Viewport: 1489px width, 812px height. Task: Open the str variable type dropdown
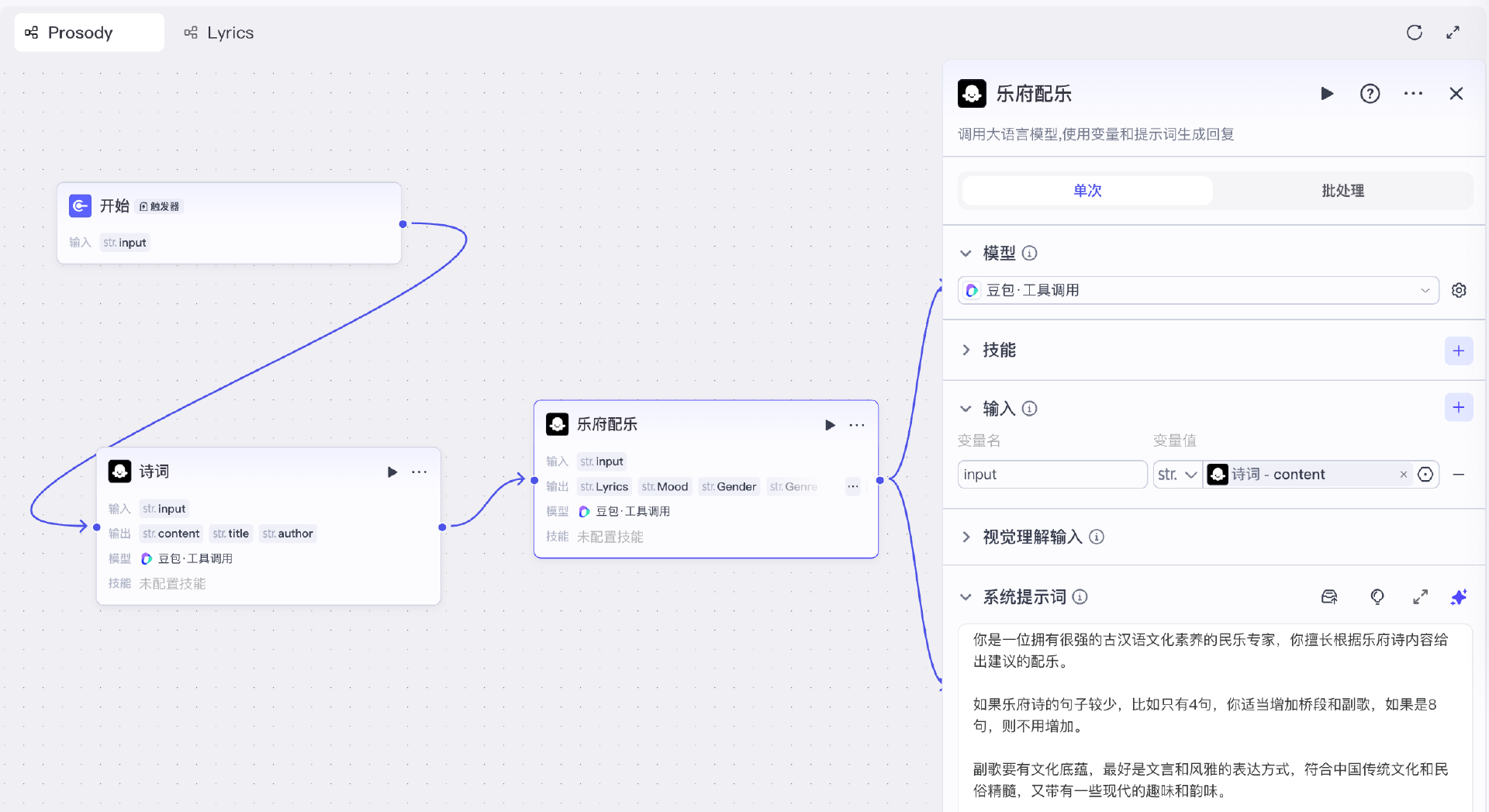1177,474
